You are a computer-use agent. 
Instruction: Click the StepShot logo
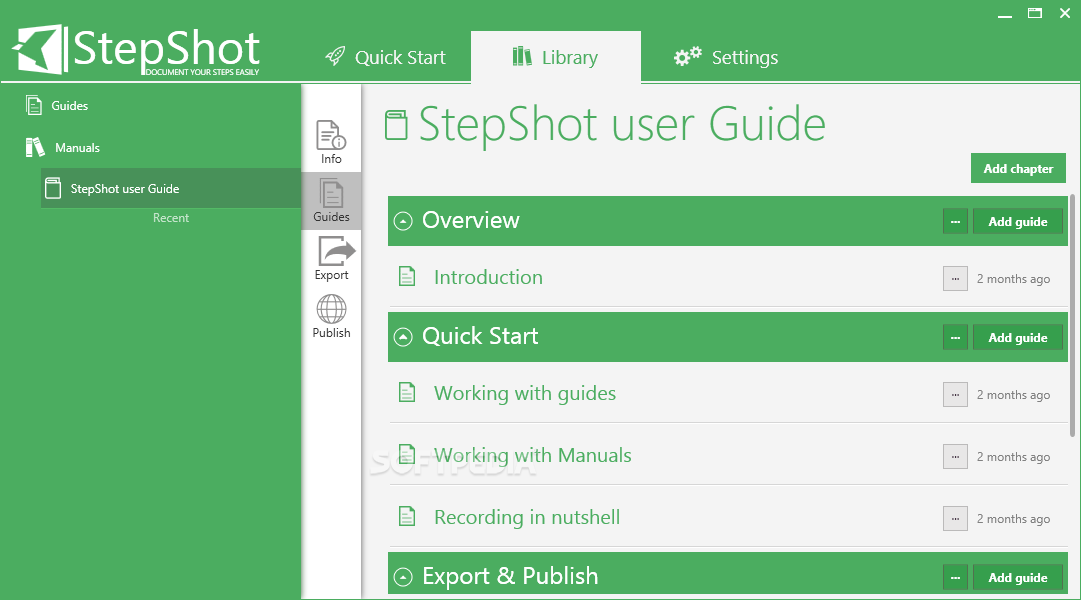click(136, 50)
